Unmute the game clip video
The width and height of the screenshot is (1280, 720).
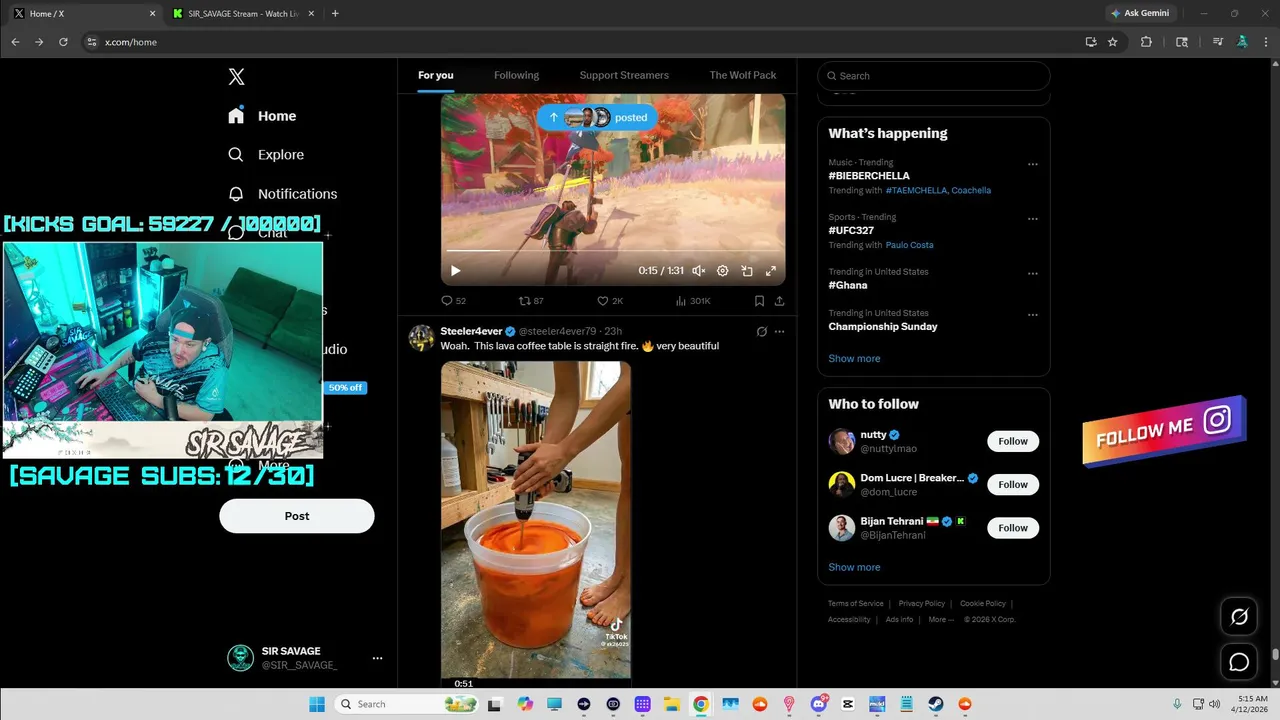[x=698, y=271]
